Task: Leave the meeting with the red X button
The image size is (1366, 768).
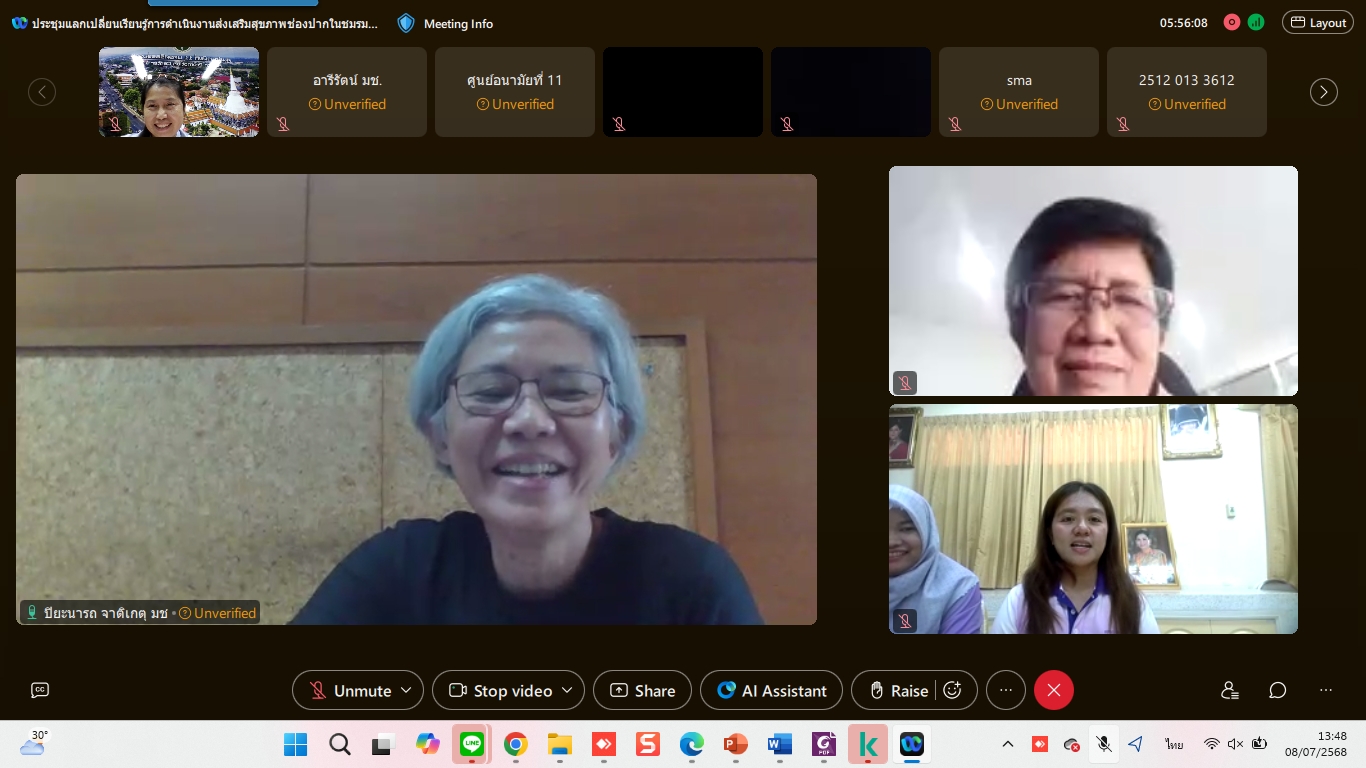Action: point(1054,690)
